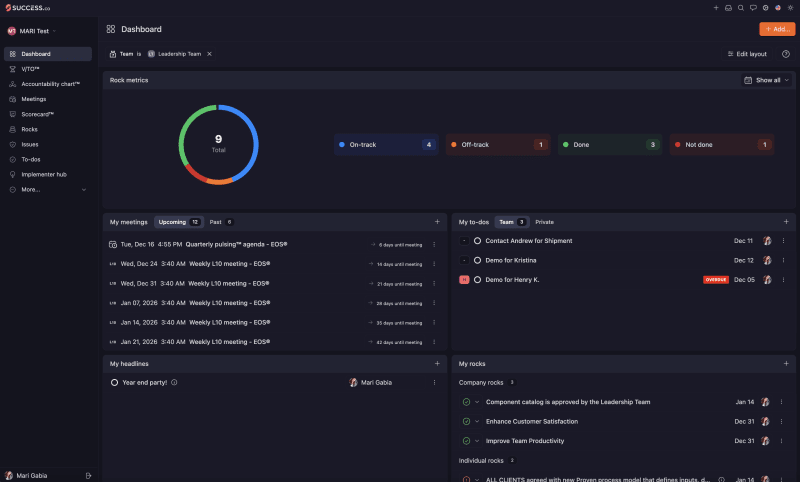800x482 pixels.
Task: Open Quarterly pulsing agenda meeting
Action: click(x=236, y=244)
